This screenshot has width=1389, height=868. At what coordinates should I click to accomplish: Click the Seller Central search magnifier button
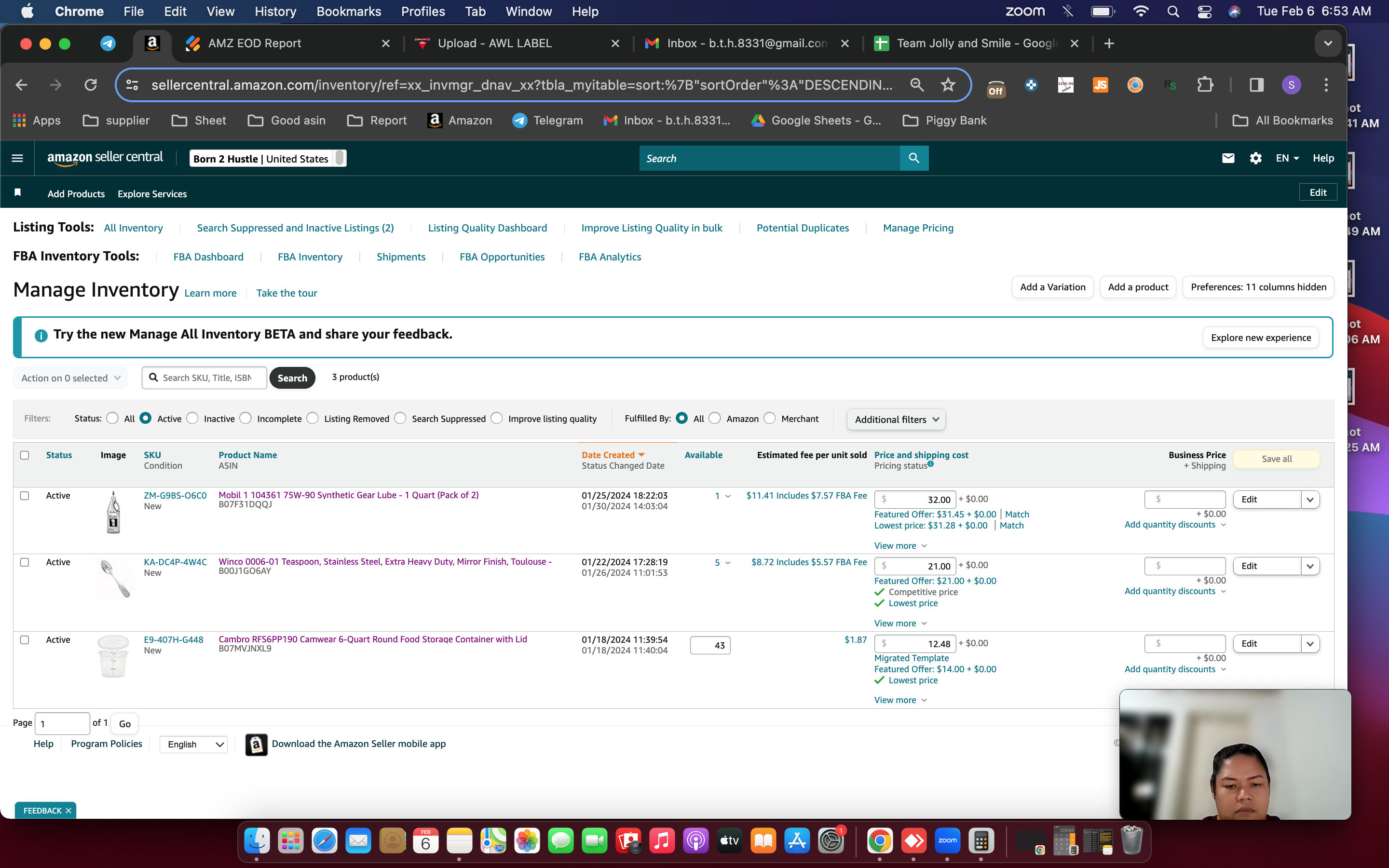pos(914,158)
